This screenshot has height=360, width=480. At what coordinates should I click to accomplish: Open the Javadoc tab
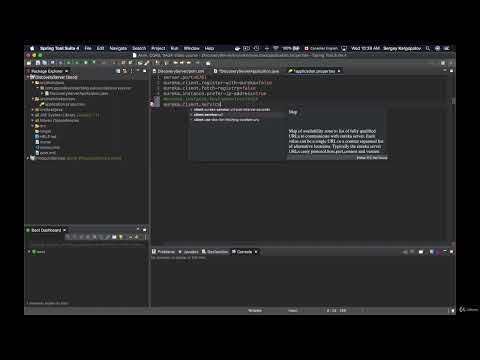(189, 252)
